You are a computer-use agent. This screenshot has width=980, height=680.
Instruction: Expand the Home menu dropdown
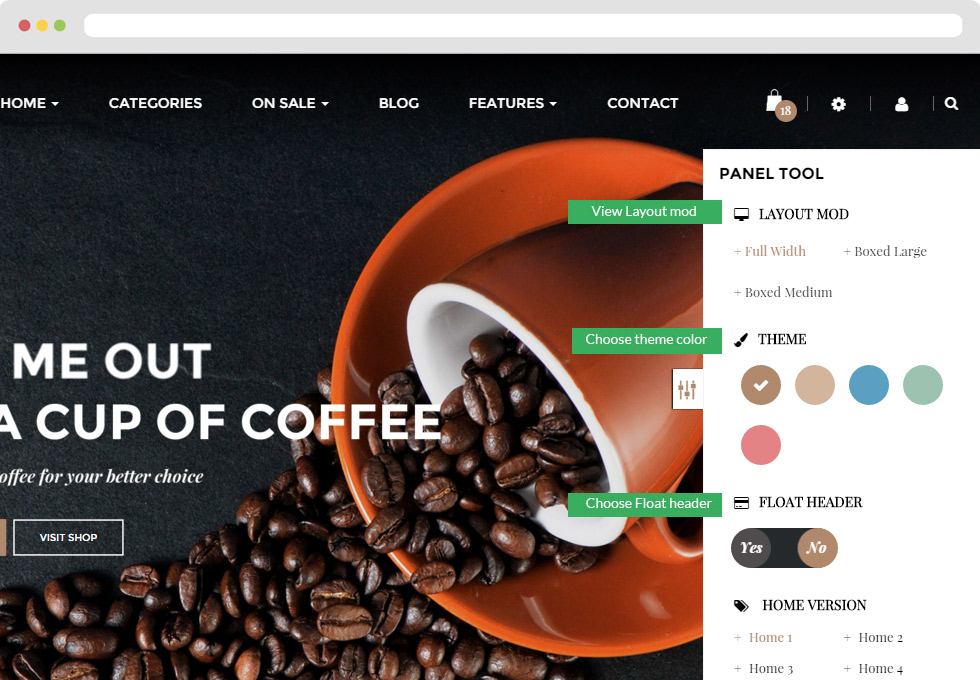point(29,103)
